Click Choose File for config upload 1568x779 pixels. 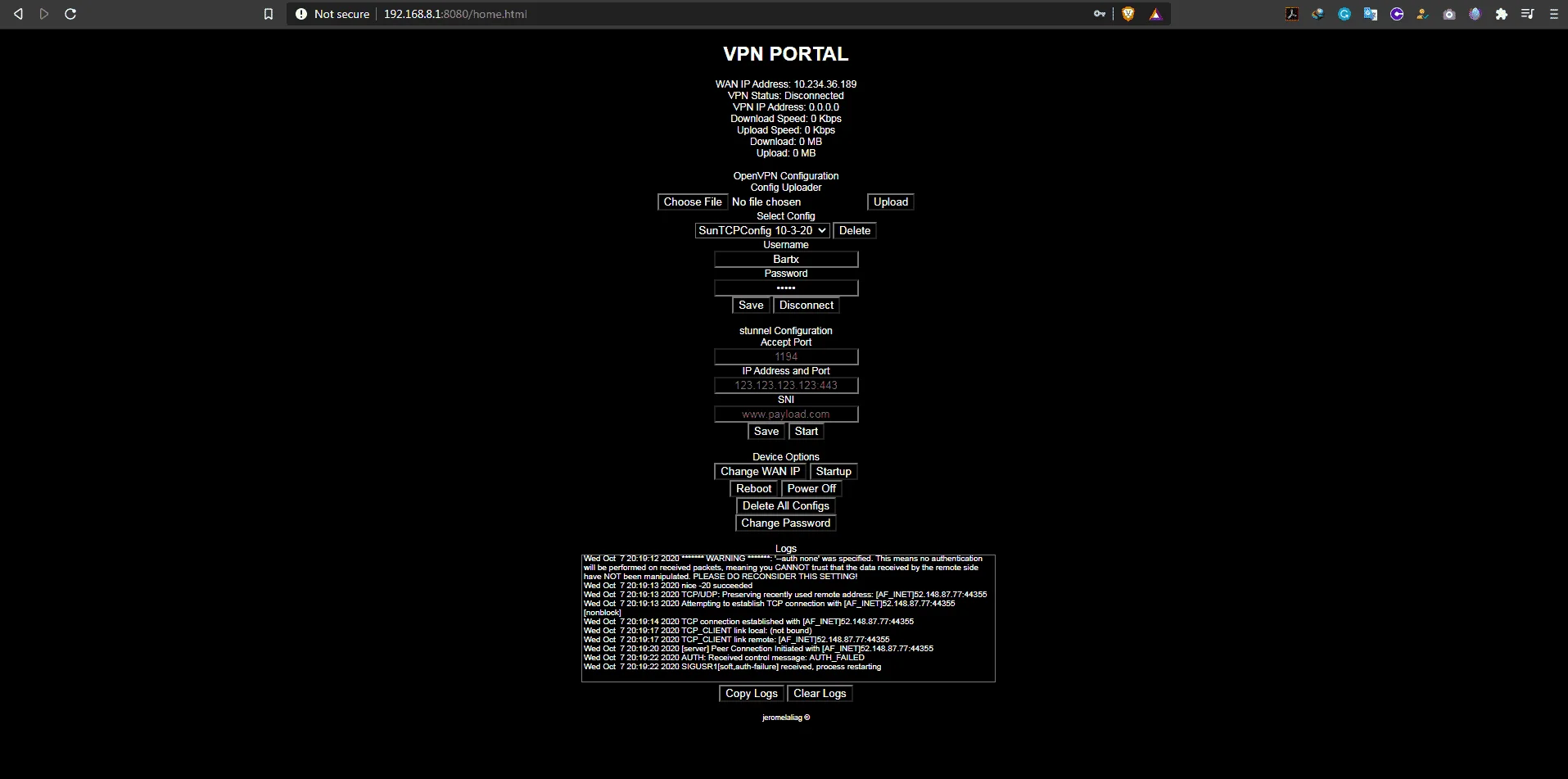(x=693, y=202)
